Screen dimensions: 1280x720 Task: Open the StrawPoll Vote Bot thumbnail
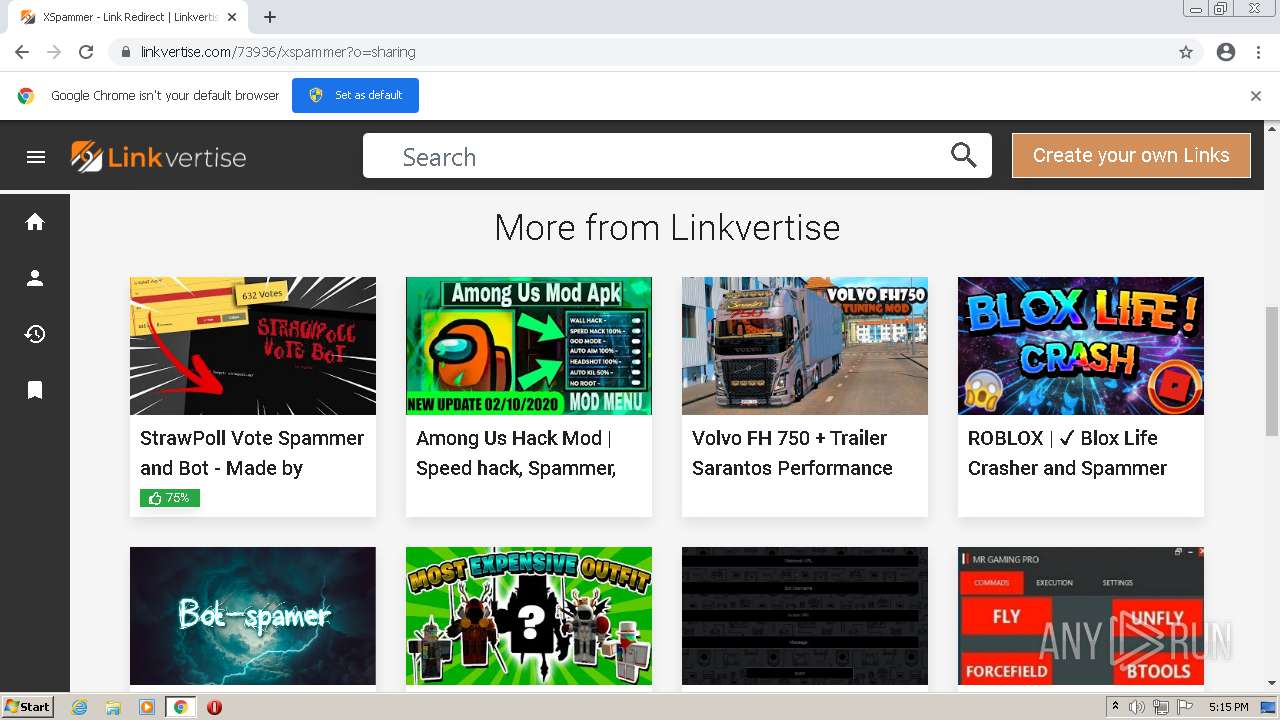pyautogui.click(x=253, y=346)
